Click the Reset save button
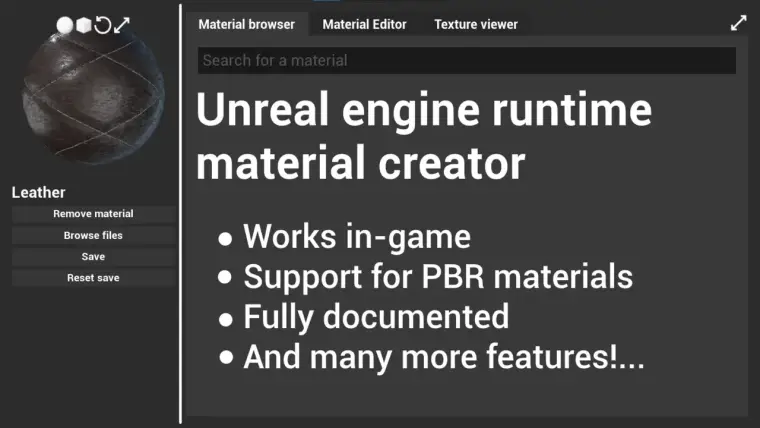760x428 pixels. tap(93, 278)
